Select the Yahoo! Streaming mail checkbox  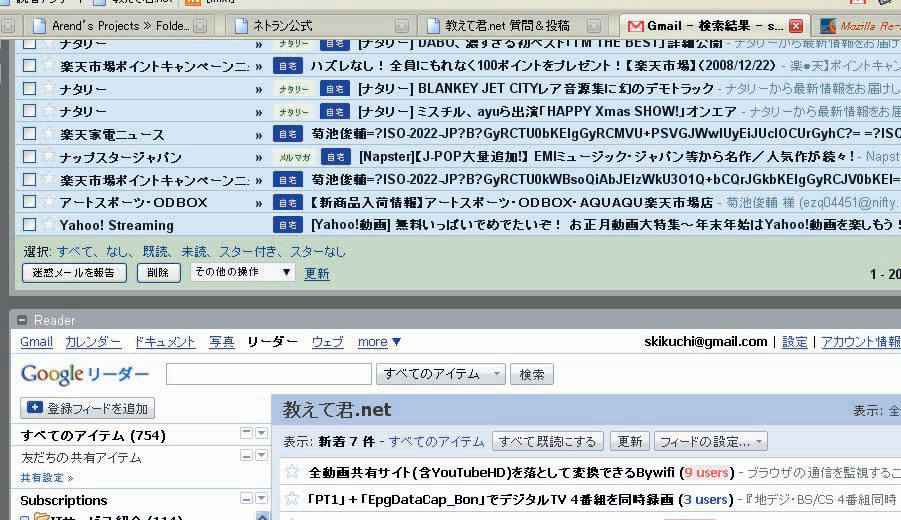click(x=29, y=225)
